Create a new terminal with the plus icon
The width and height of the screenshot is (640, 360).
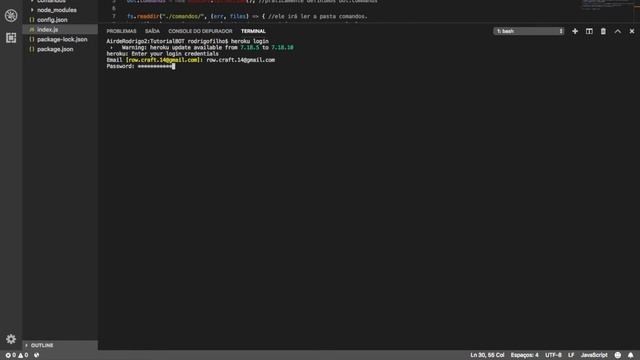coord(575,31)
